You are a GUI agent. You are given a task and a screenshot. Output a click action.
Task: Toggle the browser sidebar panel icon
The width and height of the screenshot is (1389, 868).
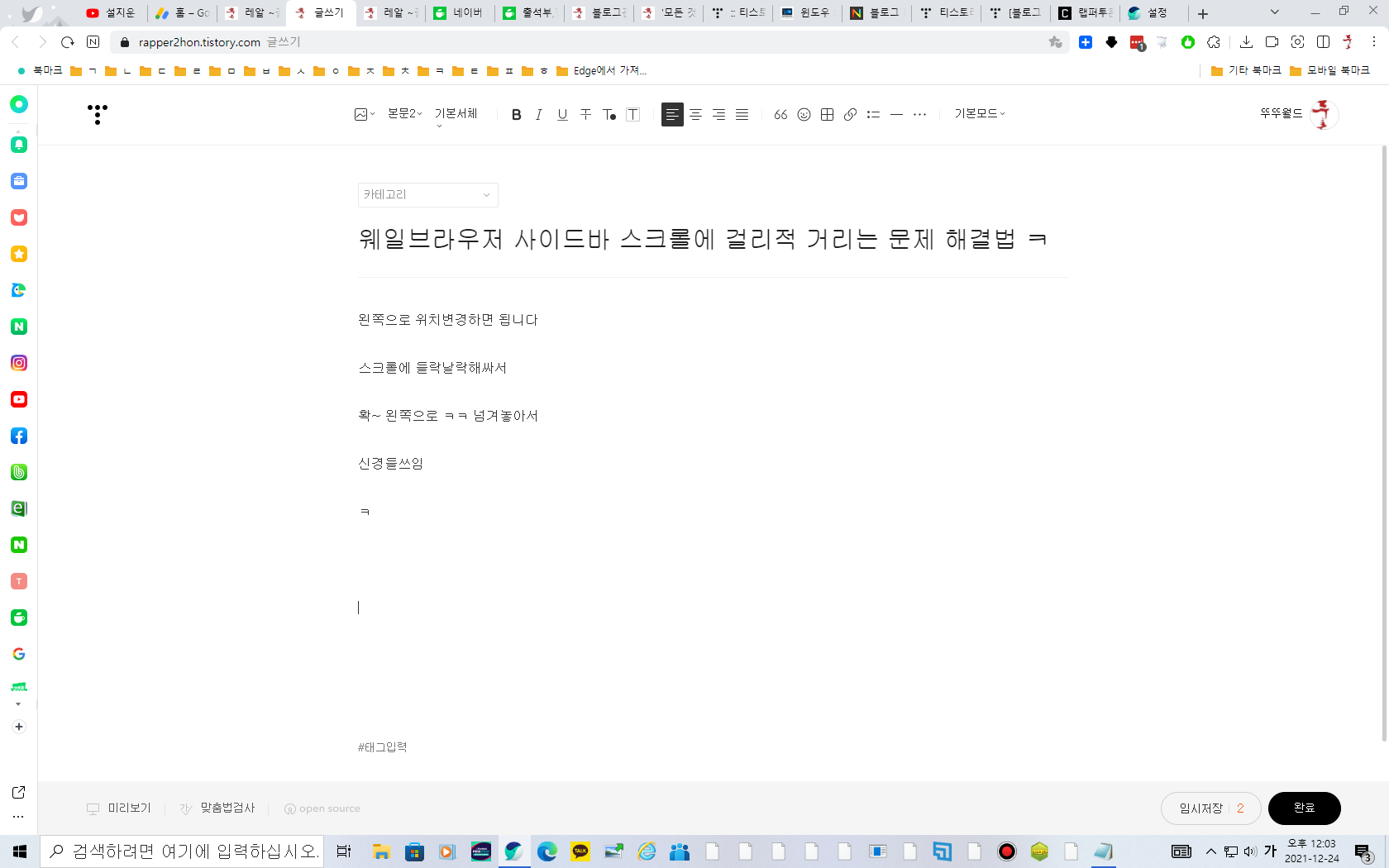coord(1324,42)
